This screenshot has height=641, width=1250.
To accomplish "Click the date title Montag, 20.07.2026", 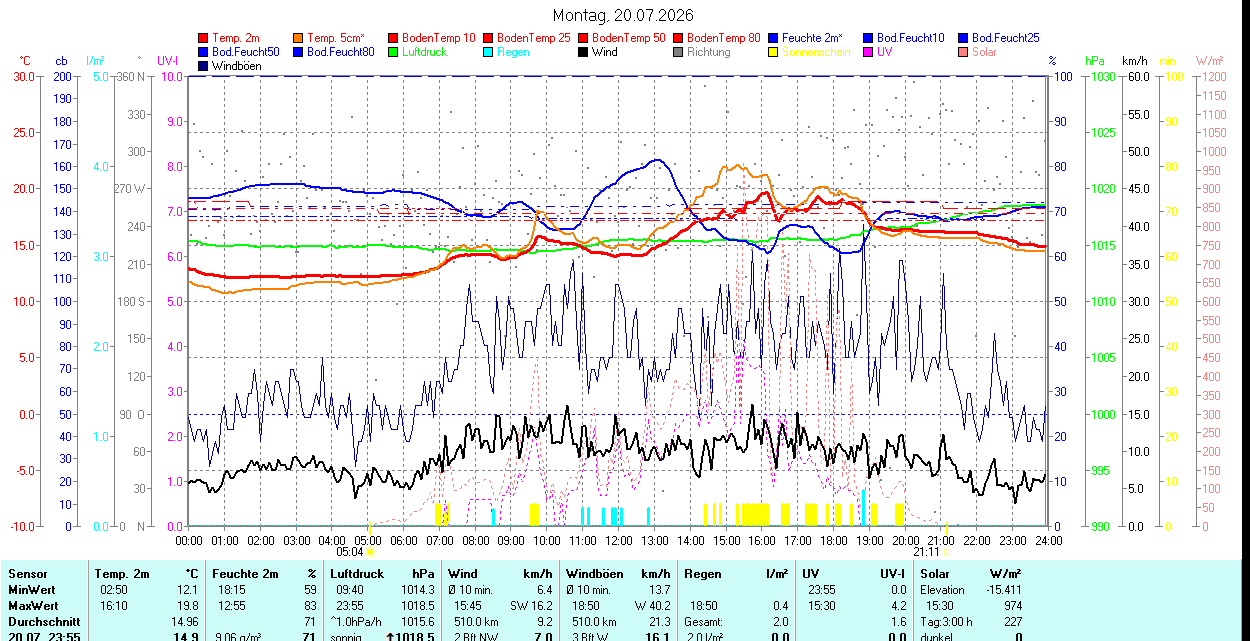I will click(623, 16).
